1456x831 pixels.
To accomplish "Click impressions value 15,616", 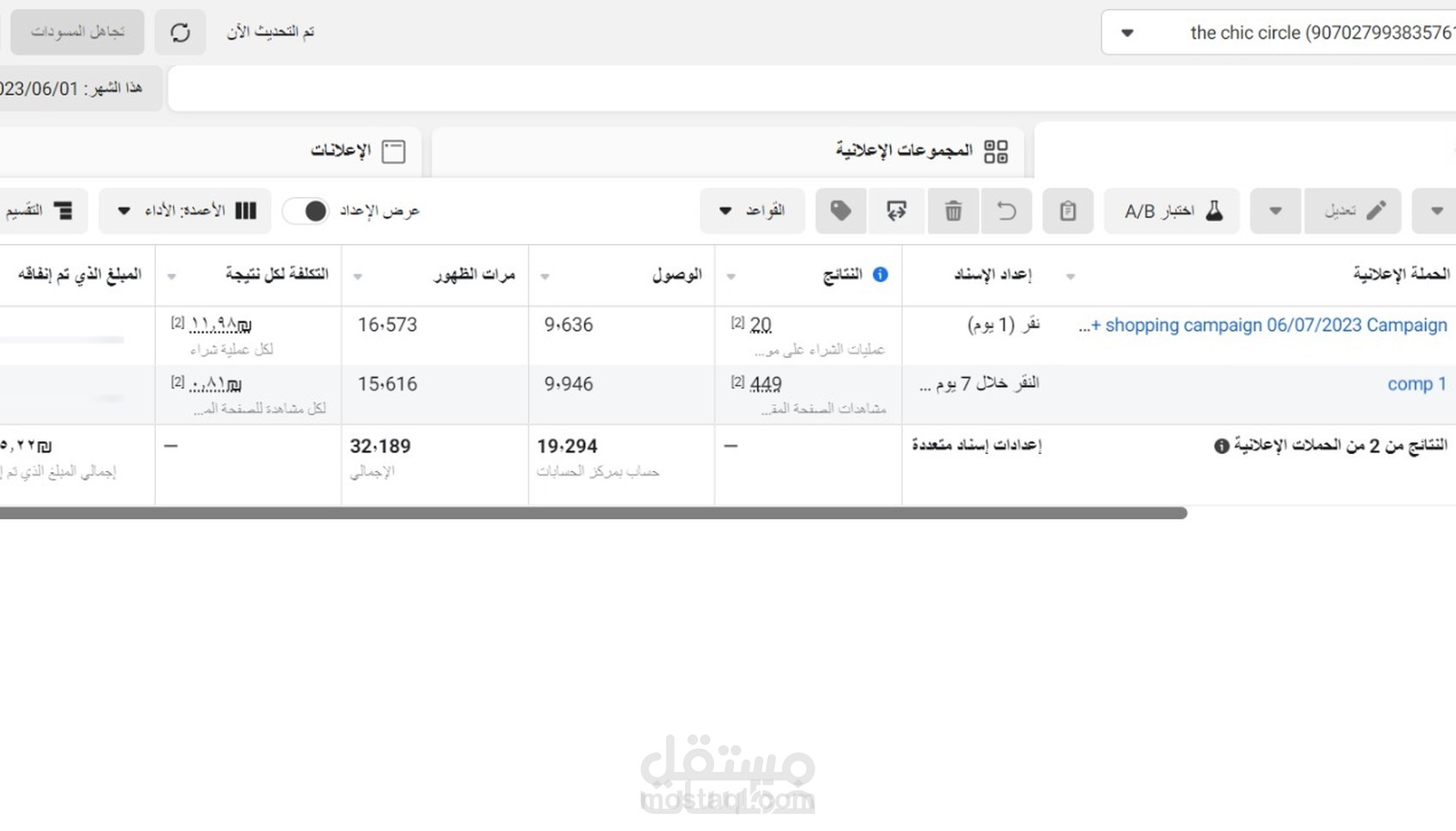I will [387, 384].
